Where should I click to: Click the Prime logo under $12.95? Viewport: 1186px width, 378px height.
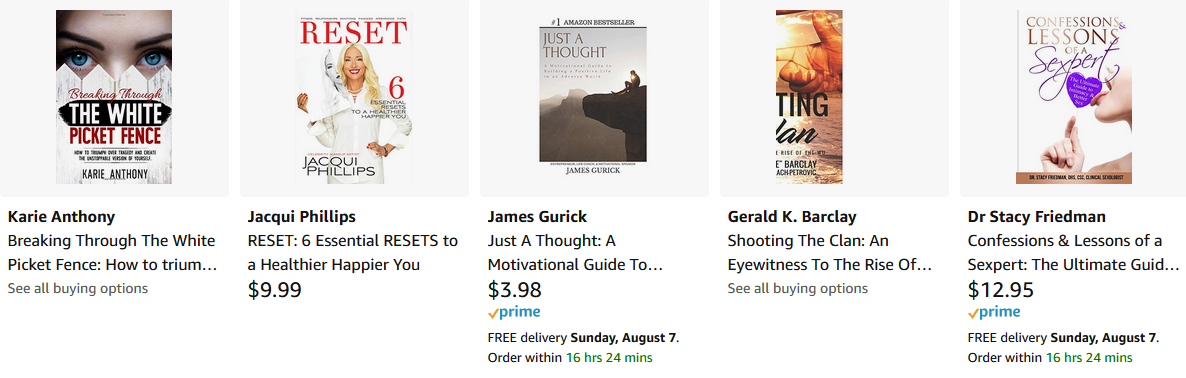click(994, 312)
